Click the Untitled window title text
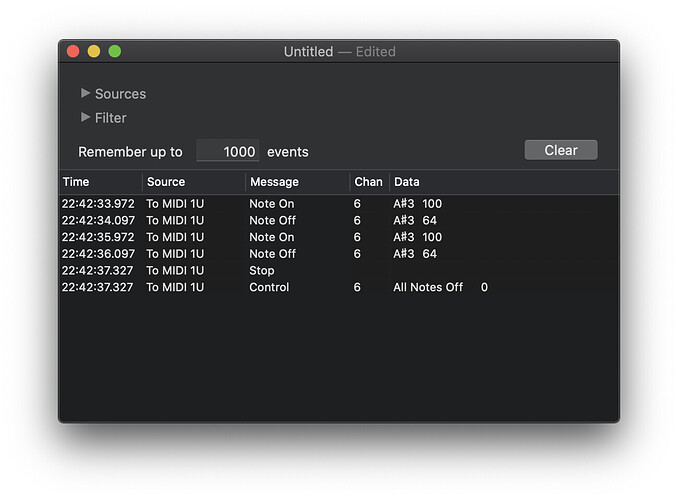 308,51
